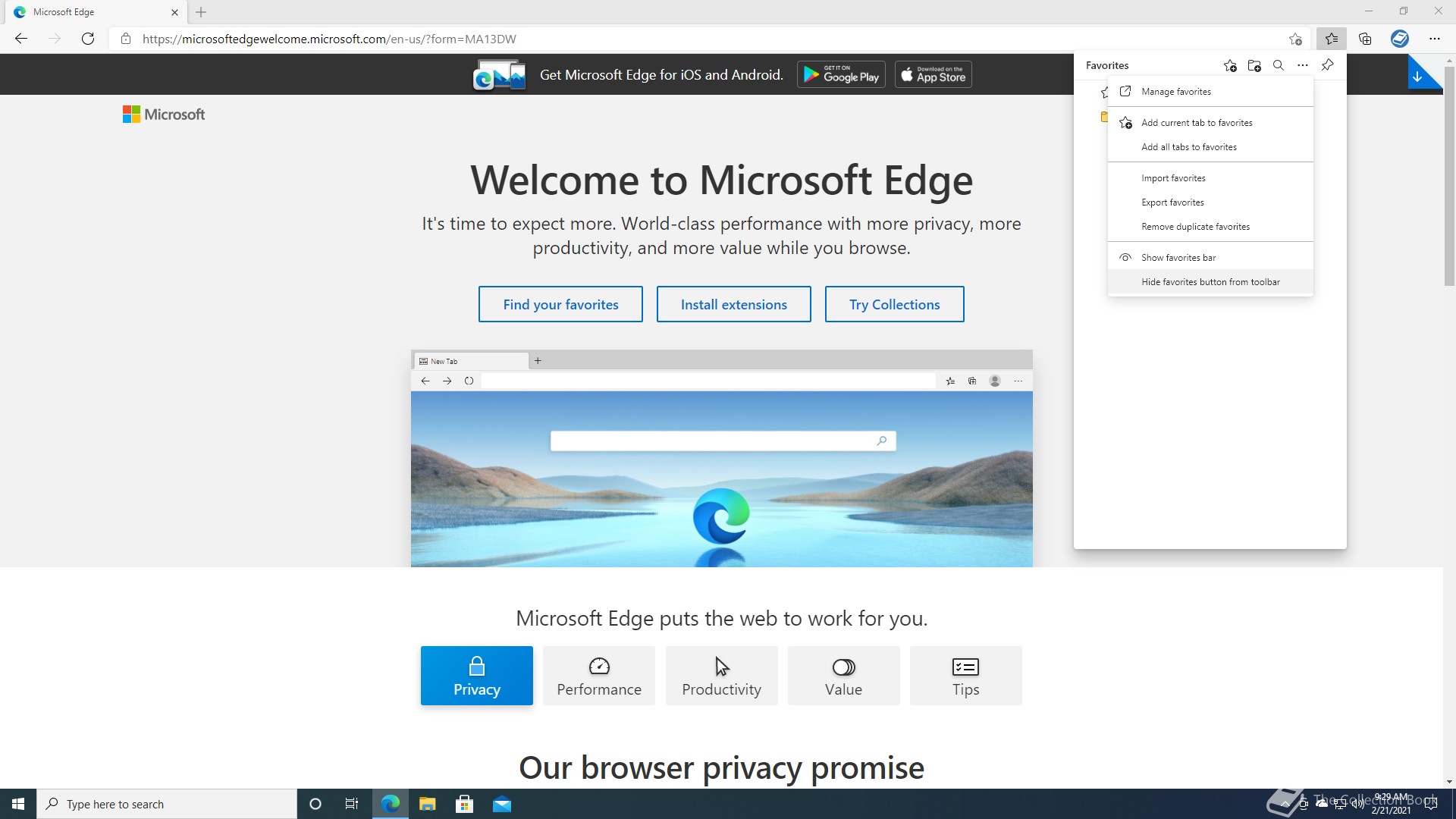Select Export favorites
This screenshot has width=1456, height=819.
coord(1210,202)
